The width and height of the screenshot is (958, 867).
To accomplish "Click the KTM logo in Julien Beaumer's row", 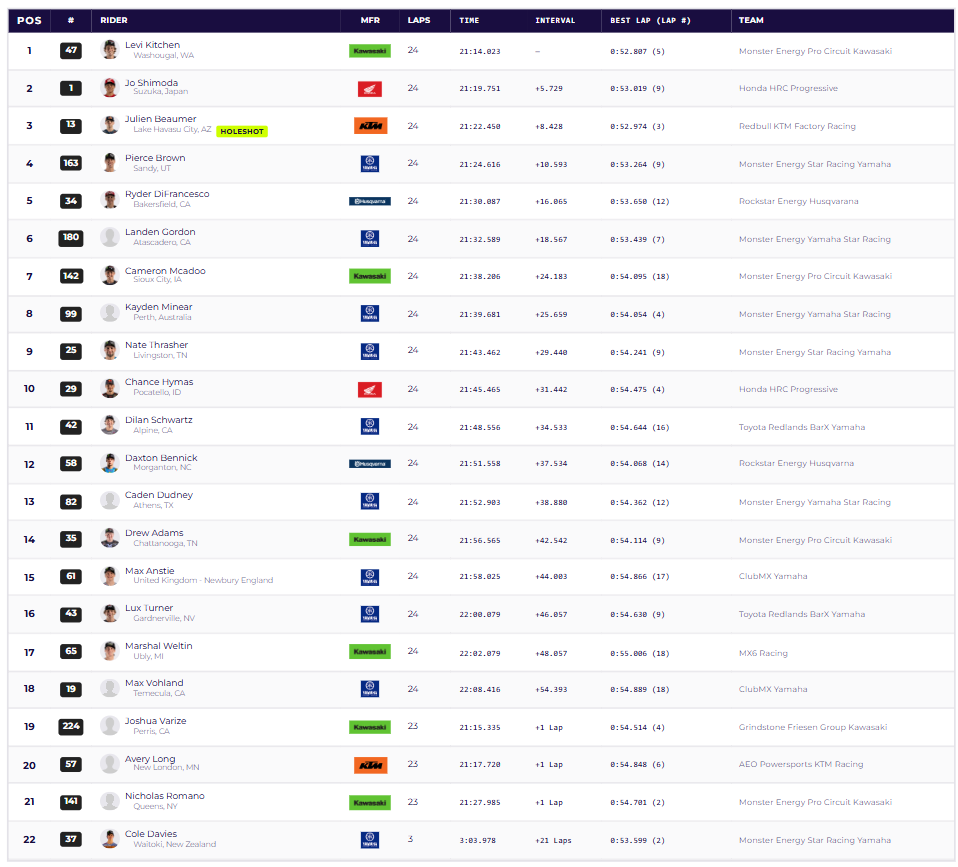I will point(370,126).
